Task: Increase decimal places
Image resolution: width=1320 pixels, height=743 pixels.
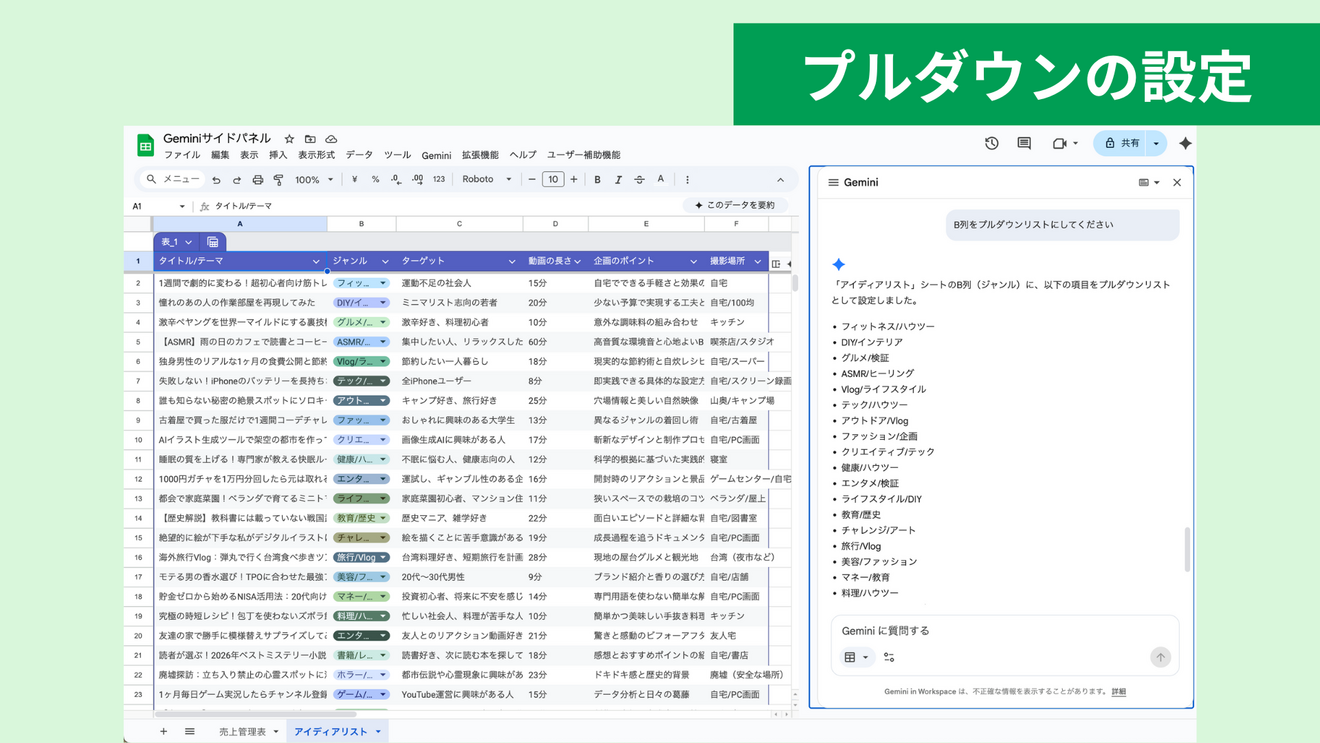Action: coord(417,180)
